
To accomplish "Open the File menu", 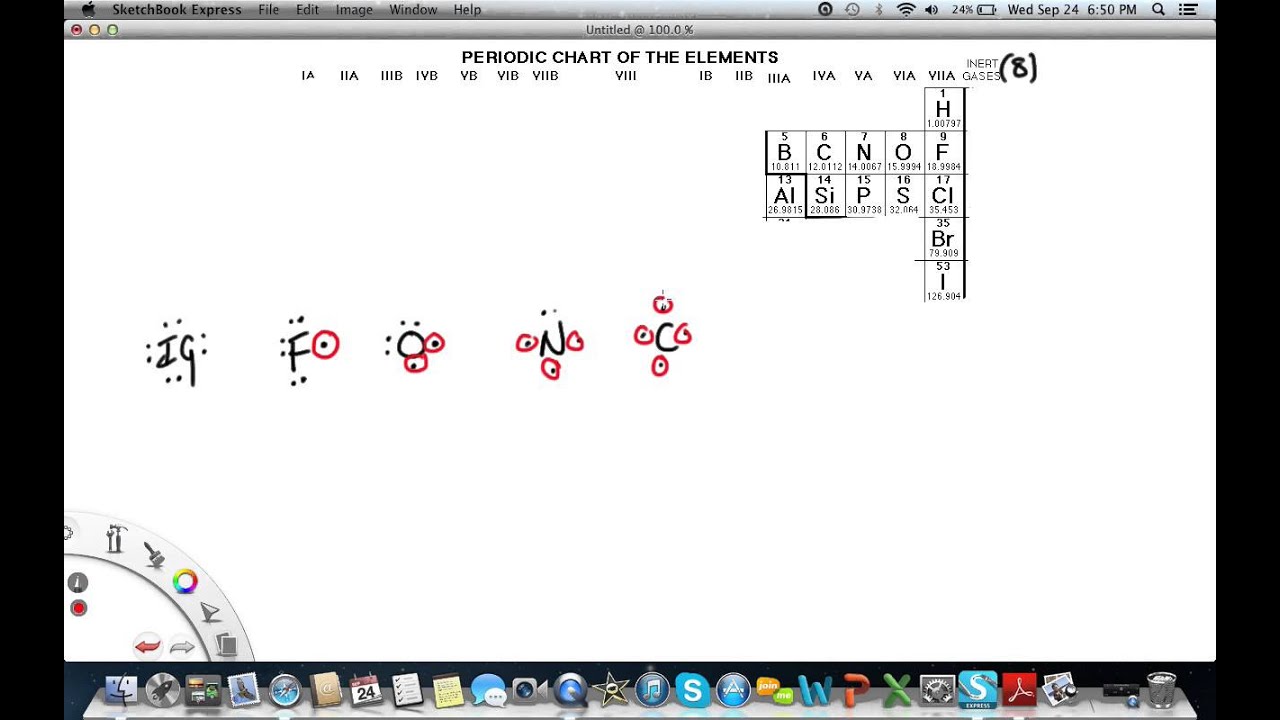I will click(269, 9).
